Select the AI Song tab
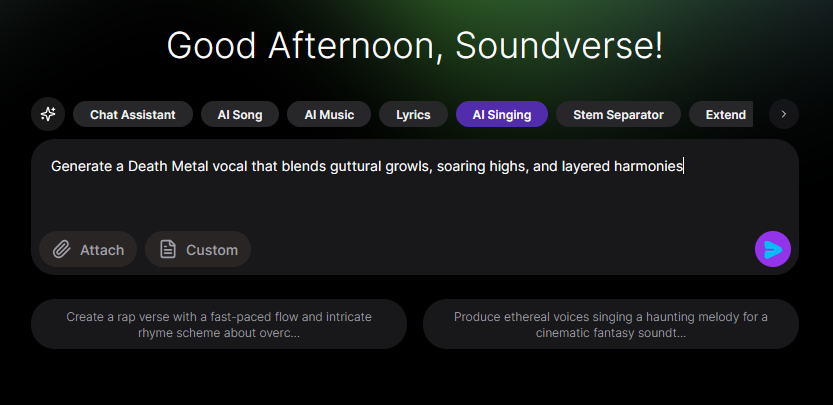 (x=240, y=114)
